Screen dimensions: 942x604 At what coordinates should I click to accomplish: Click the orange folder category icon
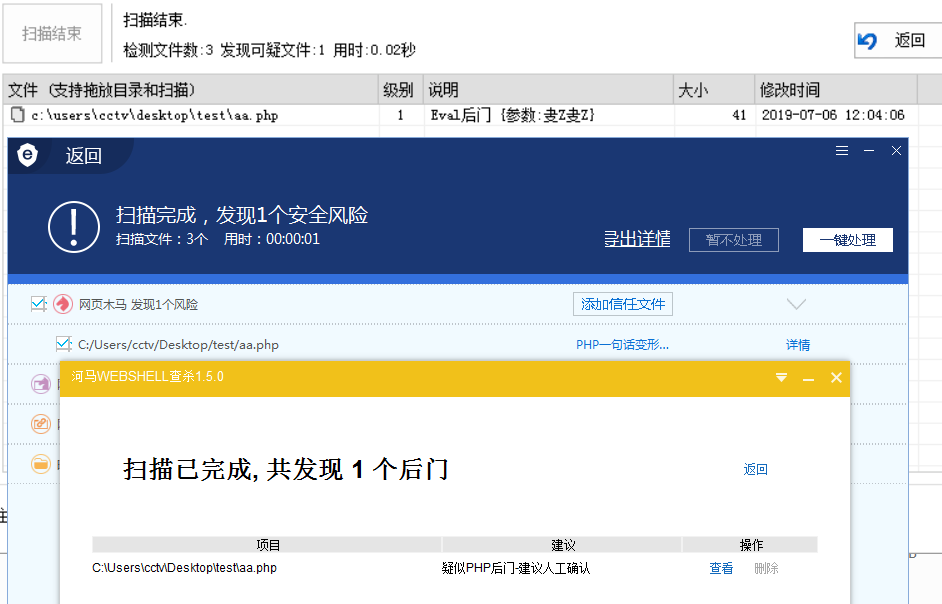41,464
